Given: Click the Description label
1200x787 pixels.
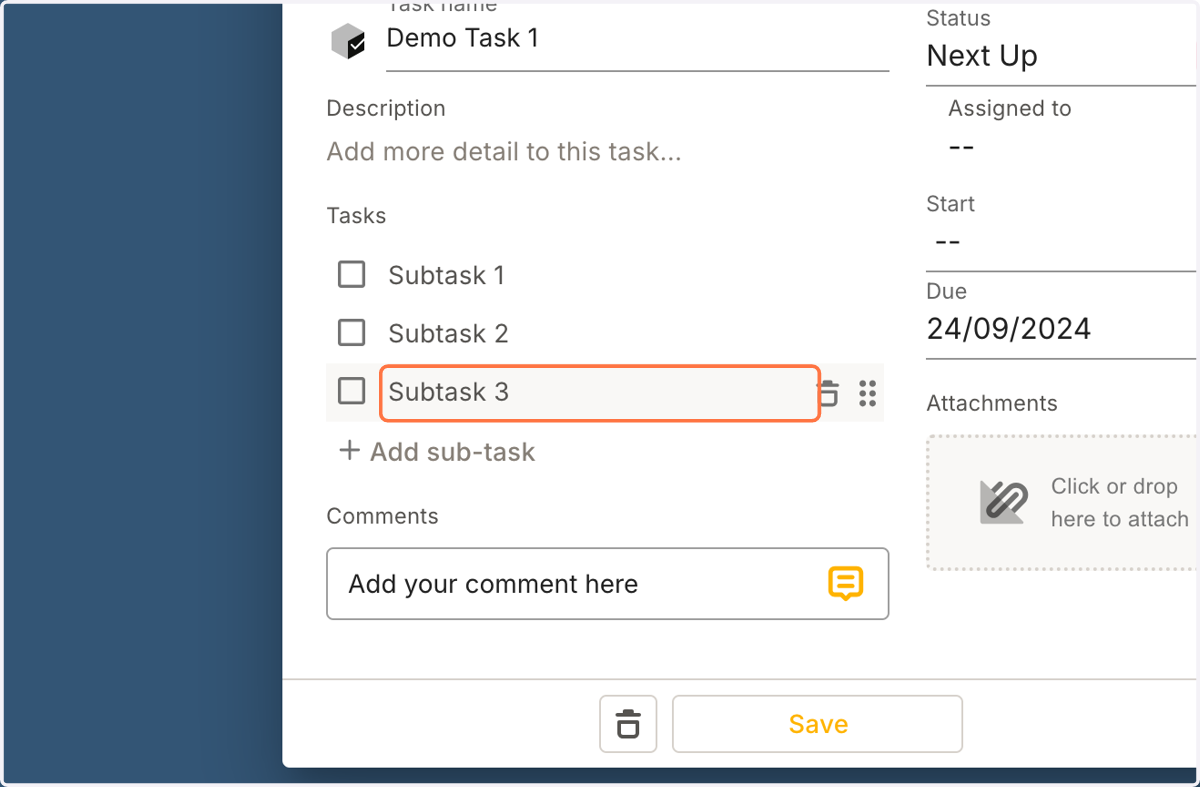Looking at the screenshot, I should pos(386,108).
